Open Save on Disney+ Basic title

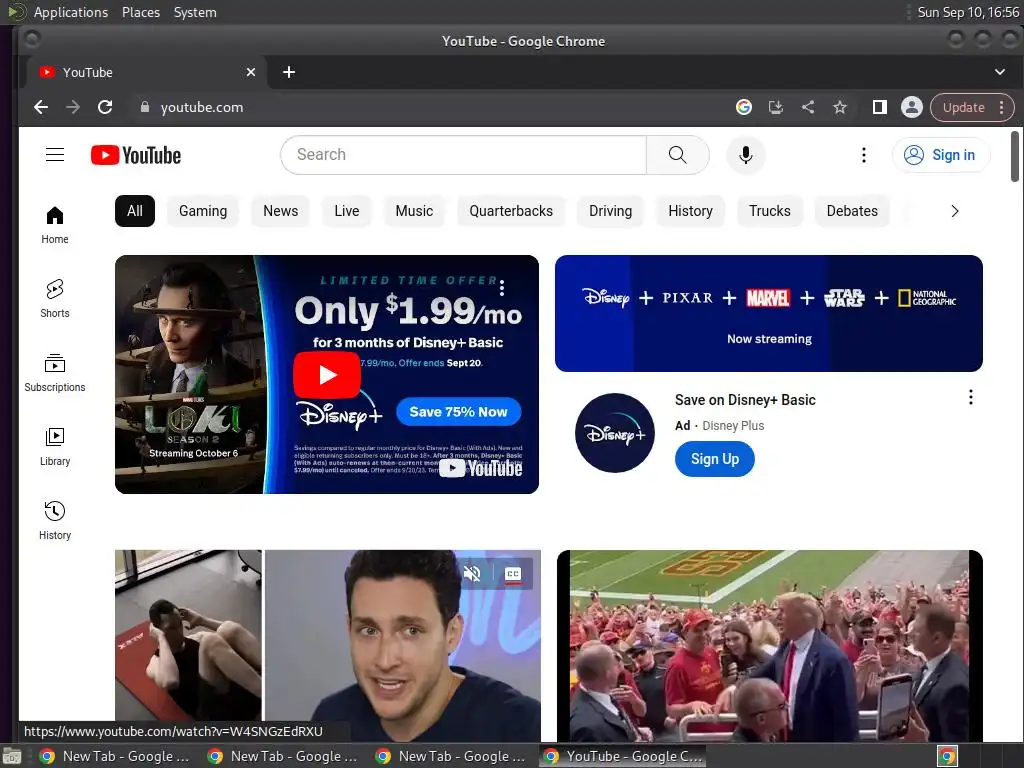coord(745,400)
